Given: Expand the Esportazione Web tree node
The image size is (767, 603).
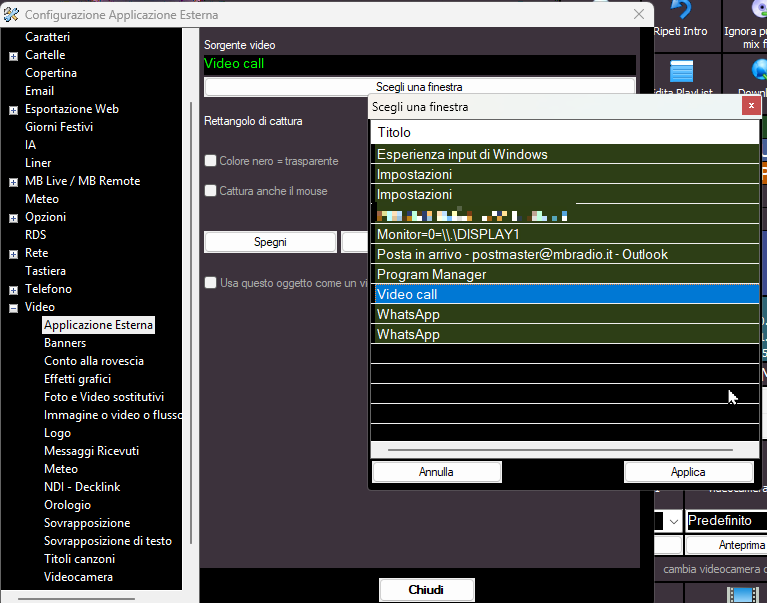Looking at the screenshot, I should (x=13, y=110).
